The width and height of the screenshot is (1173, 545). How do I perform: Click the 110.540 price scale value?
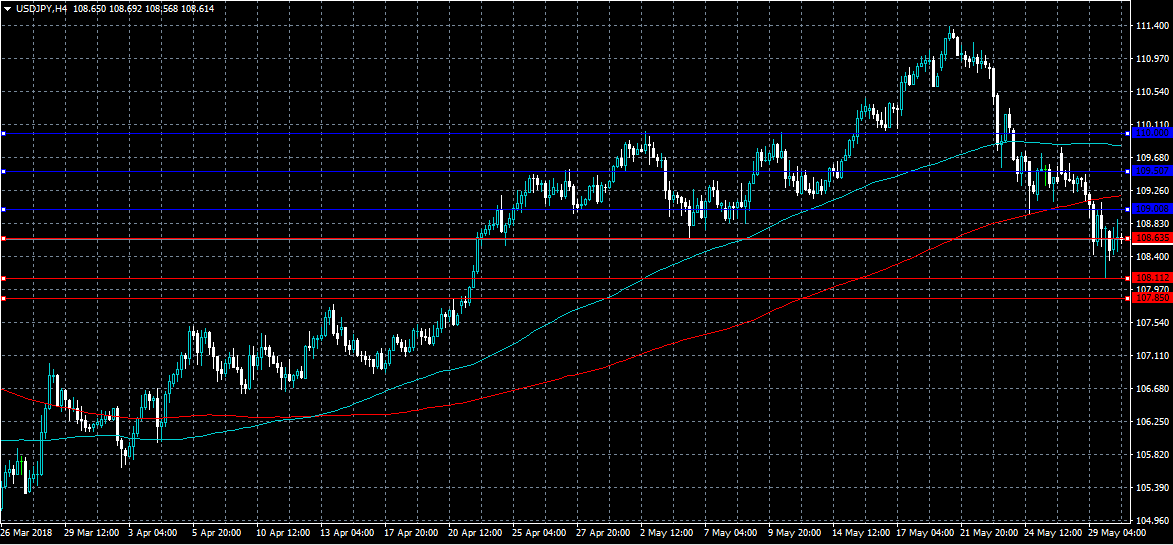pyautogui.click(x=1152, y=91)
